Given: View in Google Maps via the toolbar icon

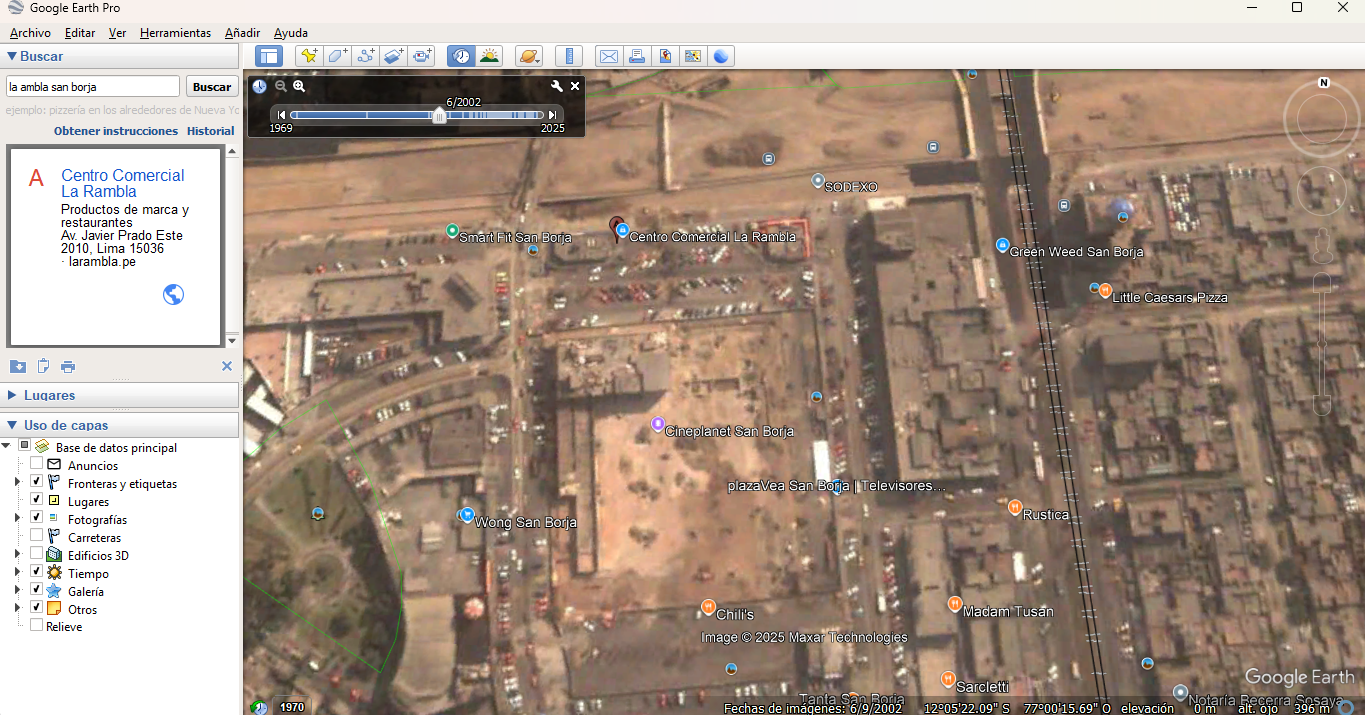Looking at the screenshot, I should (x=692, y=56).
